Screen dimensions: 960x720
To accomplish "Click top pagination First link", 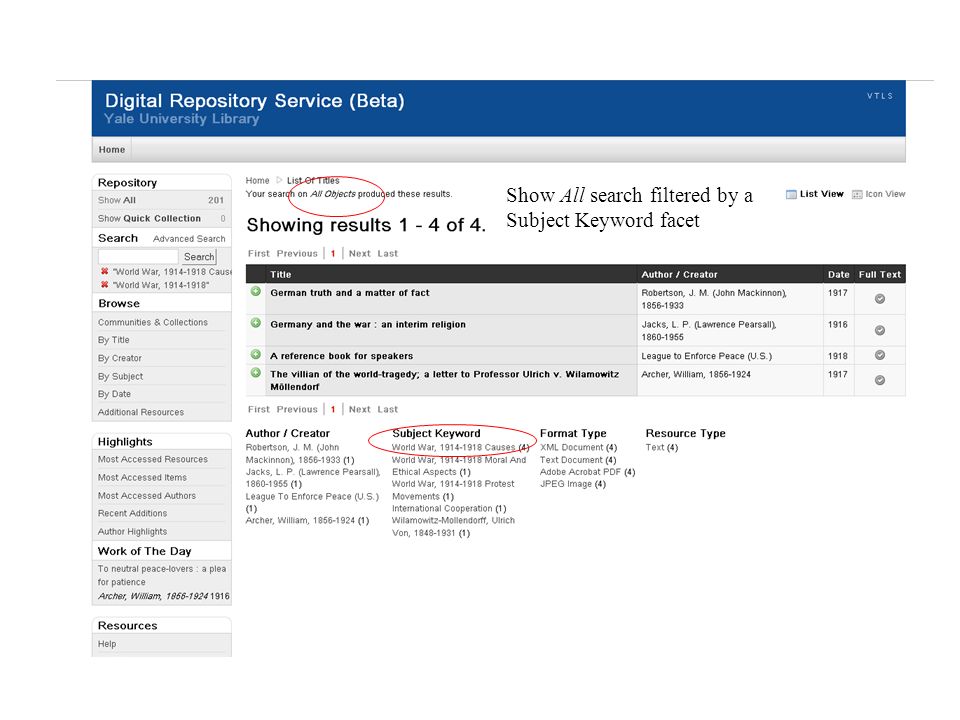I will coord(258,253).
